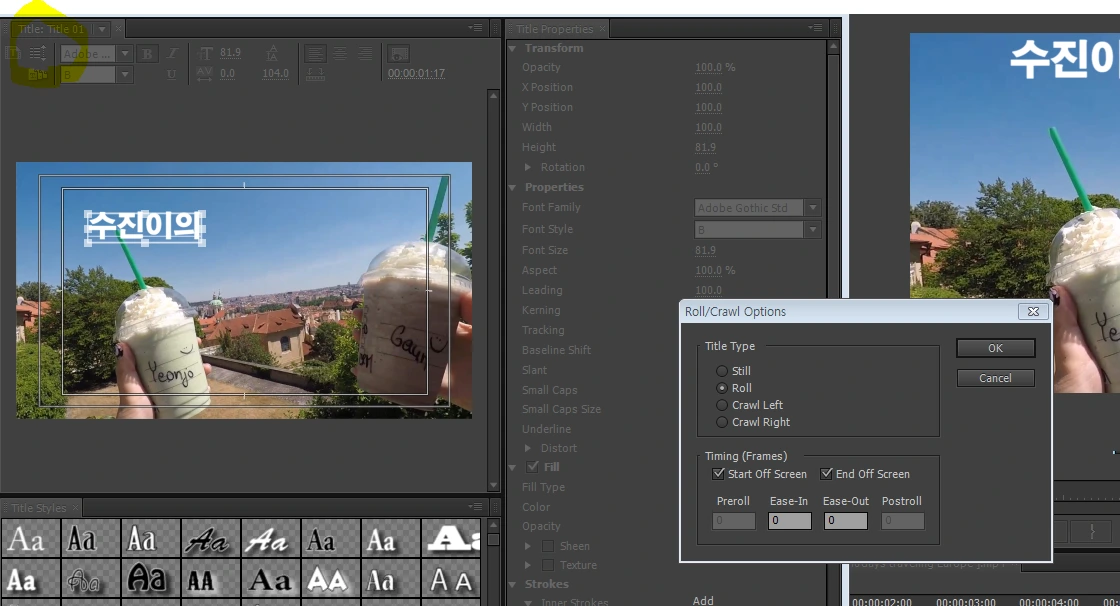Toggle the Fill checkbox in Title Properties
Viewport: 1120px width, 606px height.
point(532,467)
